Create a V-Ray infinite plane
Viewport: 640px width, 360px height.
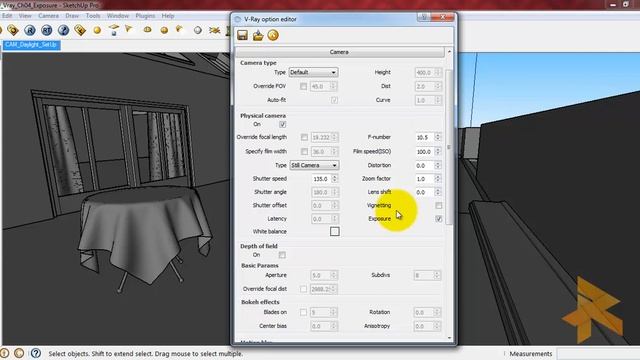pyautogui.click(x=214, y=30)
